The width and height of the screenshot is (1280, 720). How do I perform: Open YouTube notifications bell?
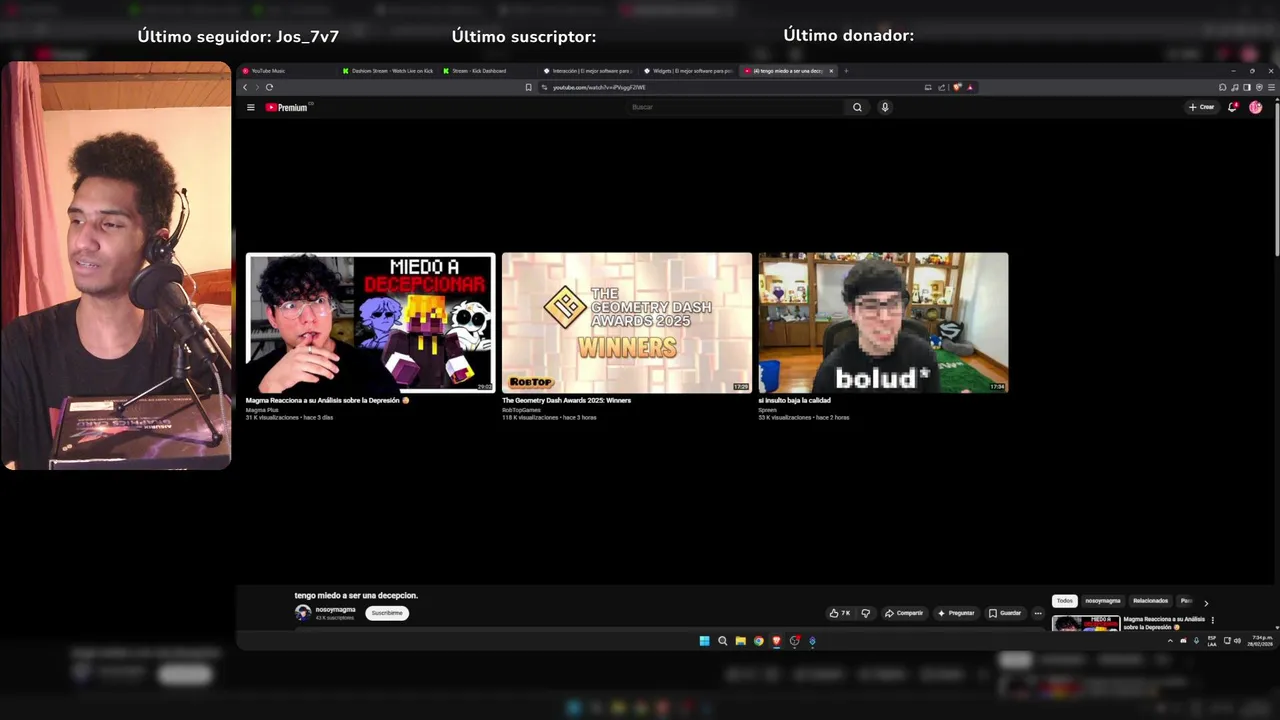pos(1233,107)
